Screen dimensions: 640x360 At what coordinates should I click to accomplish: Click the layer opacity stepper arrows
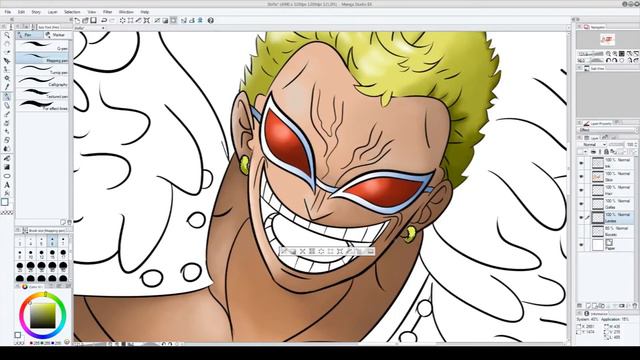point(636,144)
